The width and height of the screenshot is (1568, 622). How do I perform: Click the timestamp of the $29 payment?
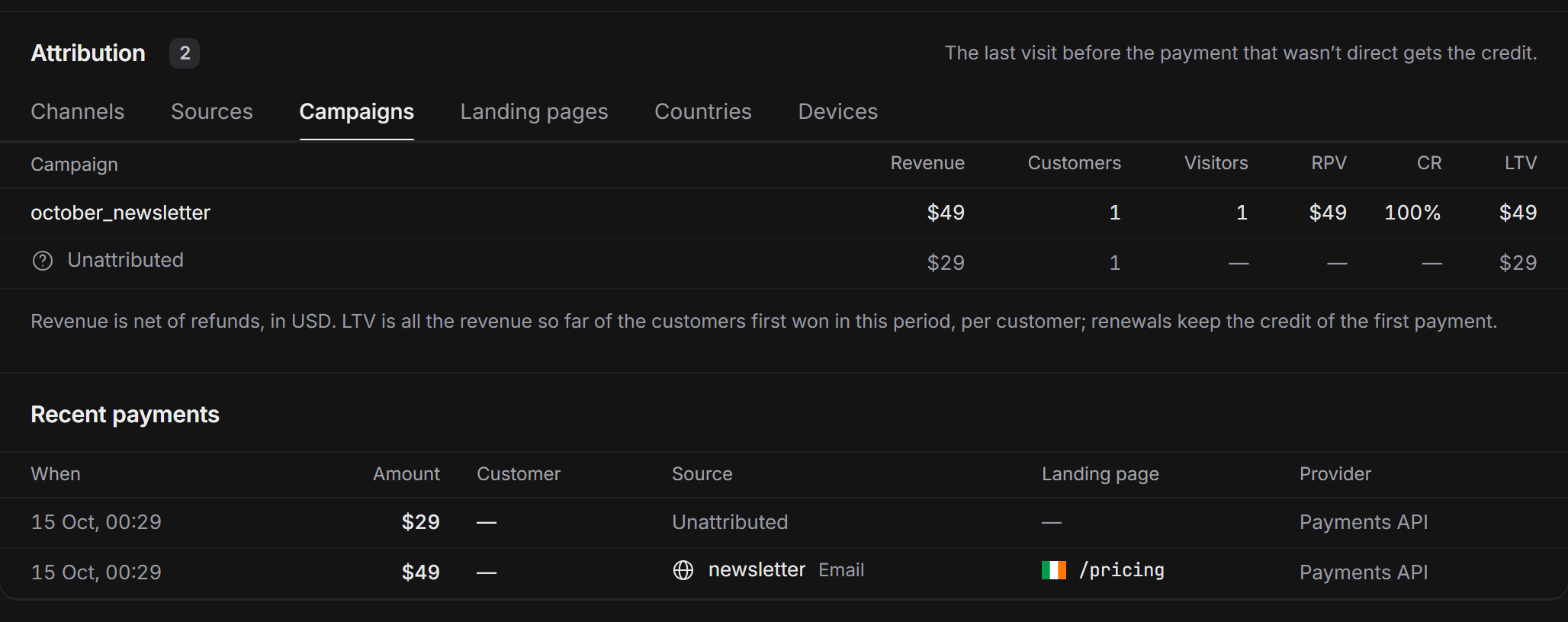click(96, 522)
